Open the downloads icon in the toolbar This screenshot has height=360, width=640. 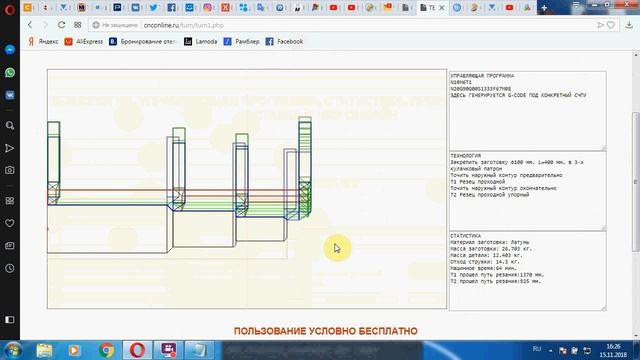coord(629,25)
